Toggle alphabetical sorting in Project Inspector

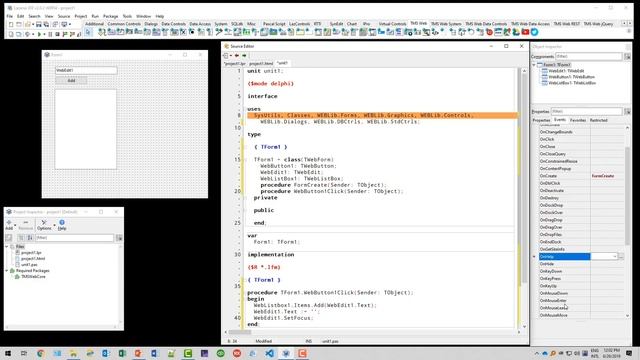(30, 238)
